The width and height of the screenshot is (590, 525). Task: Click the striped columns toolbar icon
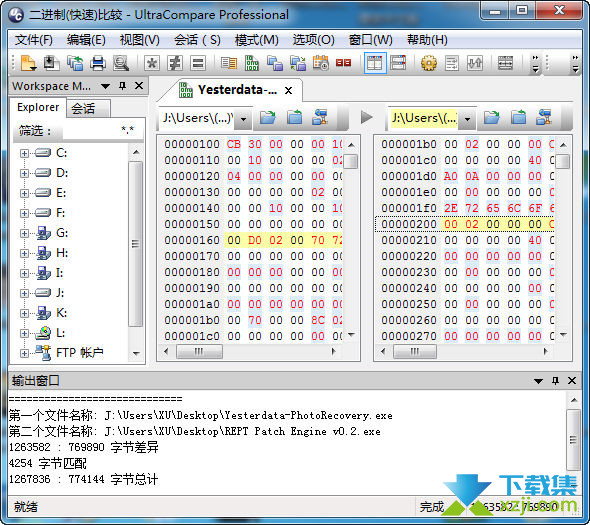click(505, 63)
